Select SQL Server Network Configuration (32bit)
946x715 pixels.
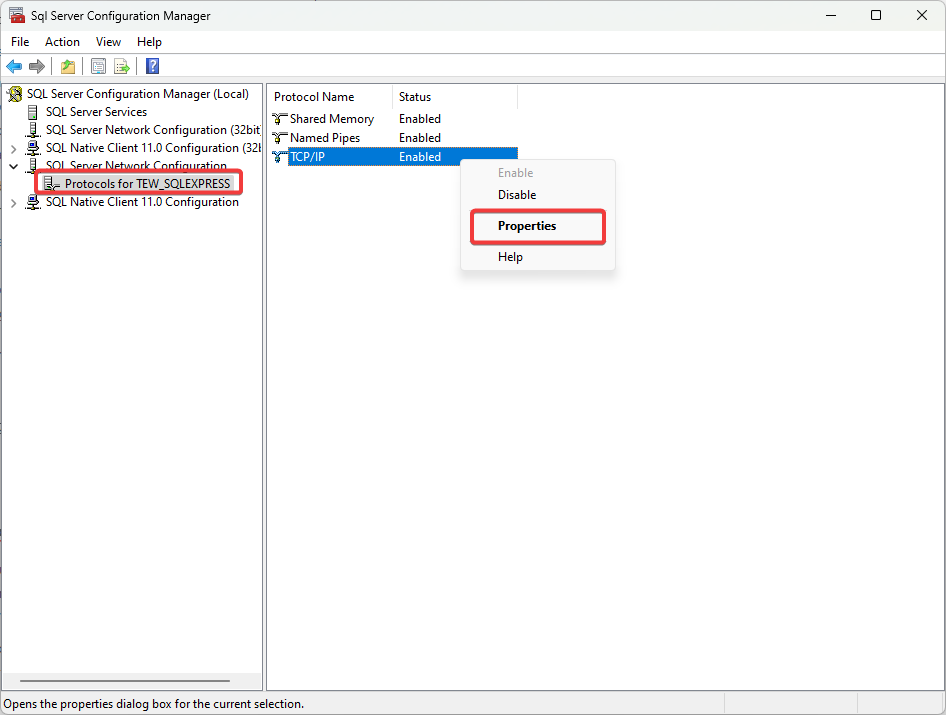click(153, 130)
